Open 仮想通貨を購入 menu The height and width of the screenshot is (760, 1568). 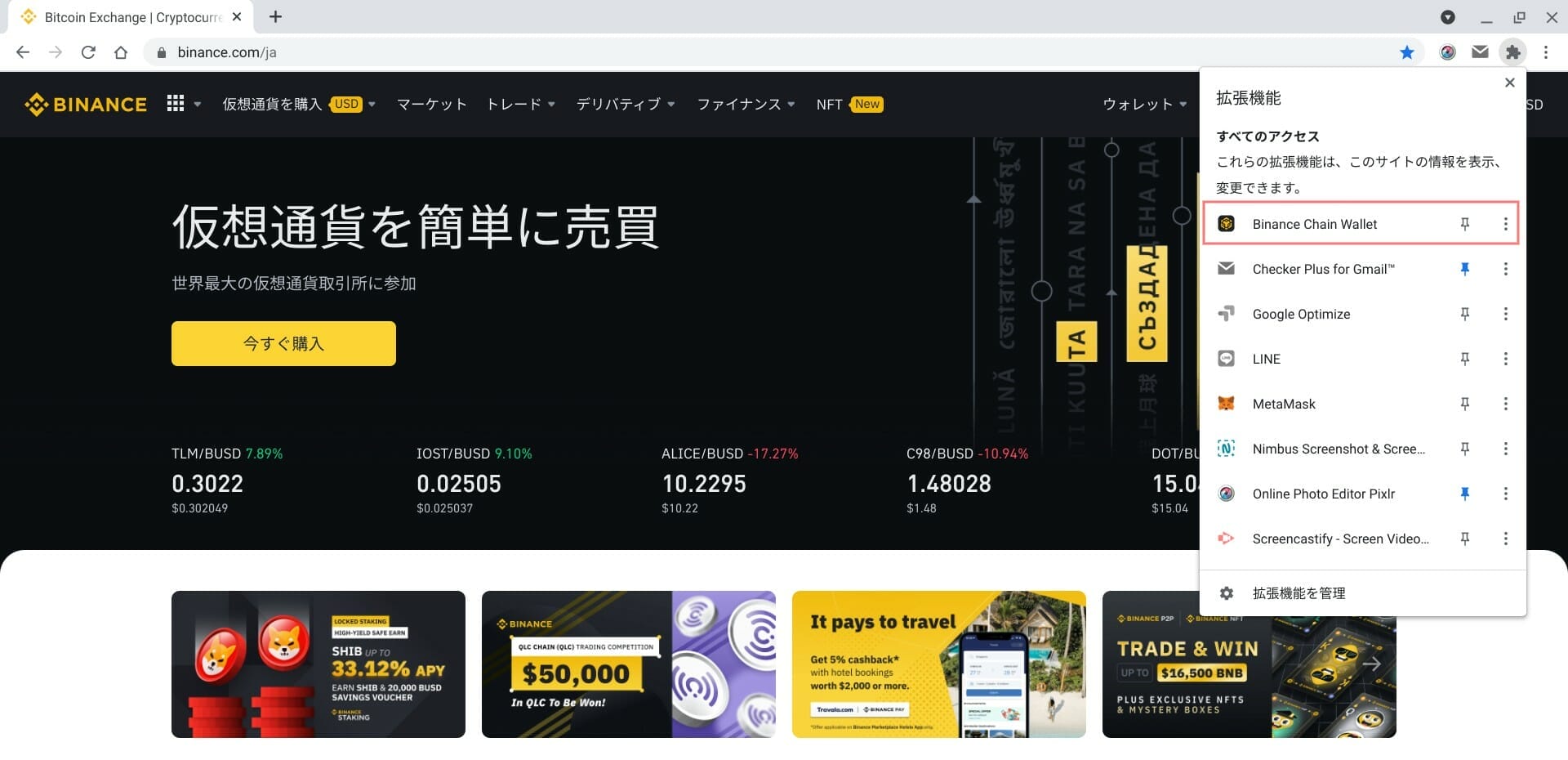pos(299,105)
